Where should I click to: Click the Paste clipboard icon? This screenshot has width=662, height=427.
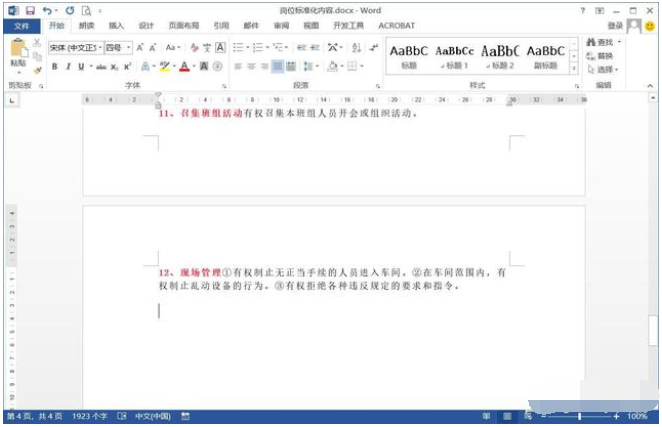(x=18, y=50)
